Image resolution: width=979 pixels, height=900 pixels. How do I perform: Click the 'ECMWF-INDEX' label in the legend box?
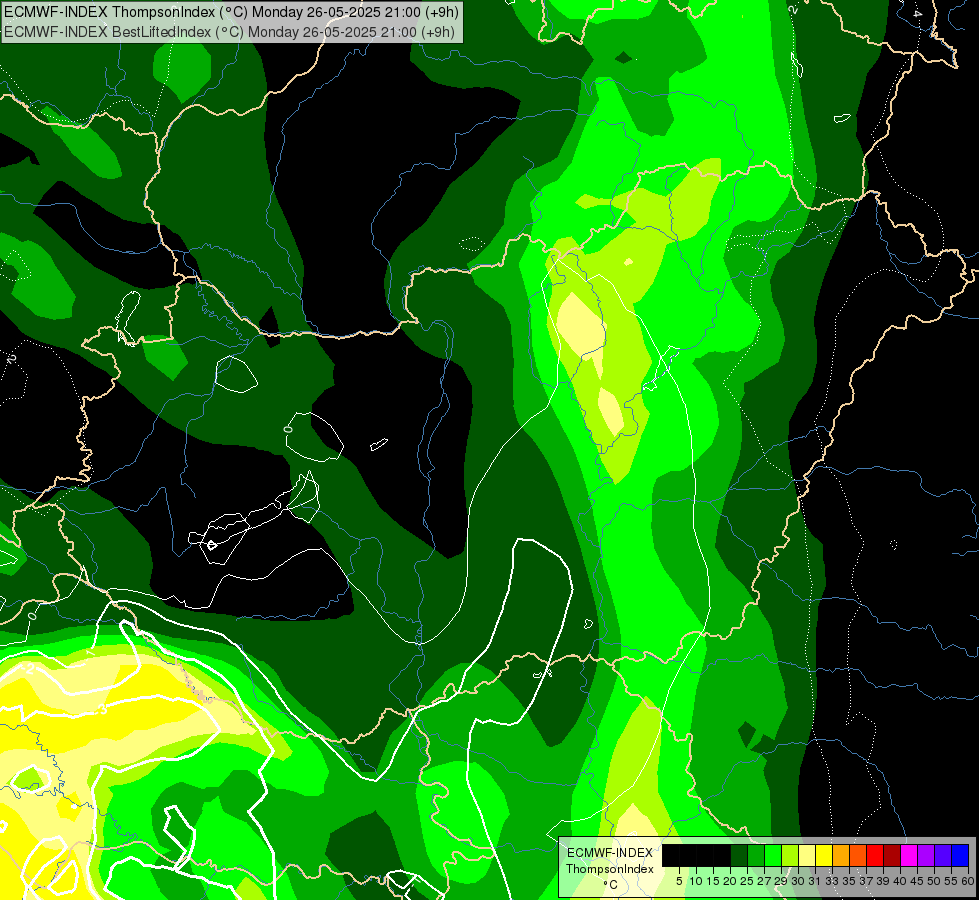point(610,853)
